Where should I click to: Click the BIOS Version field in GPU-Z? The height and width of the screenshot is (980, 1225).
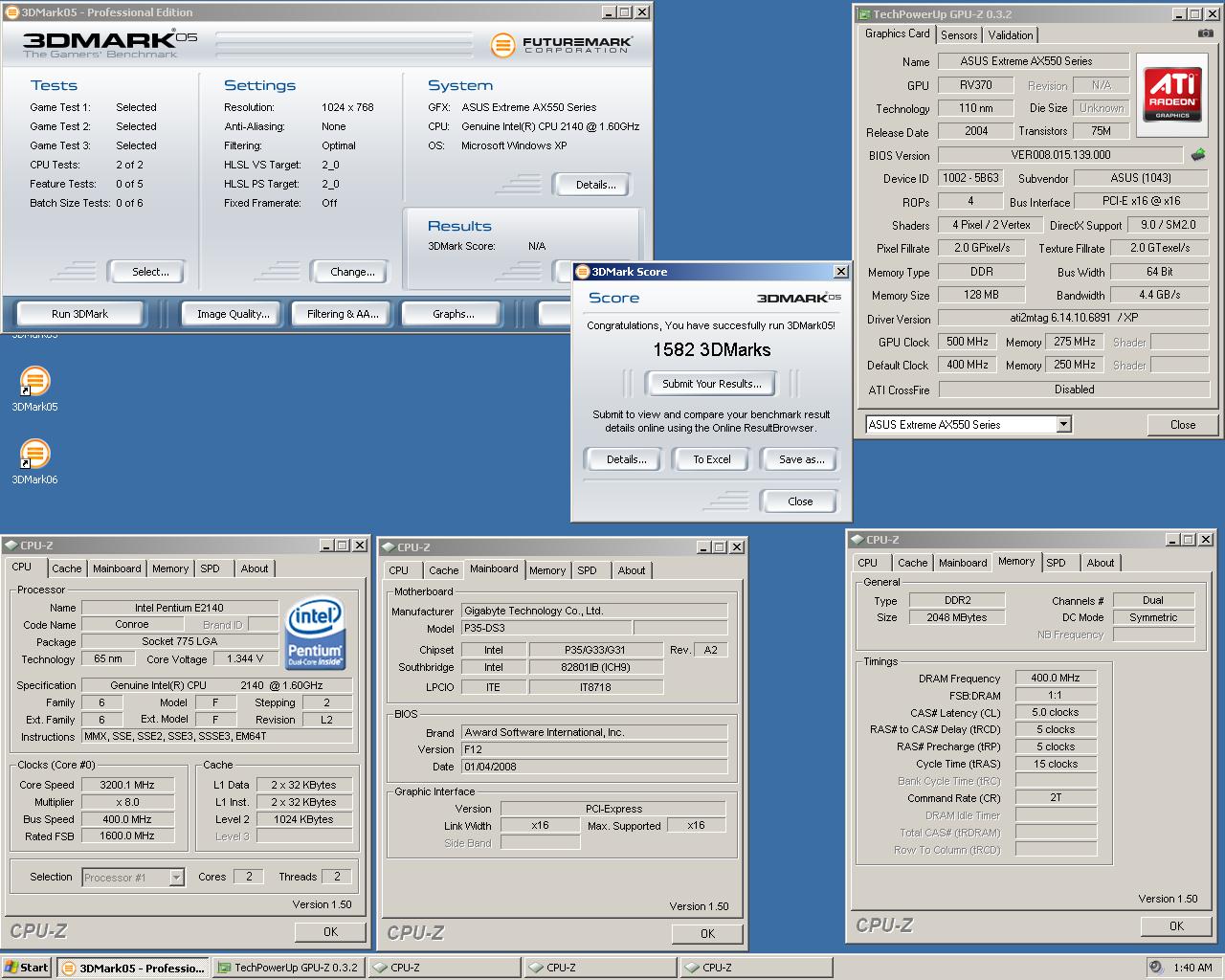1060,155
